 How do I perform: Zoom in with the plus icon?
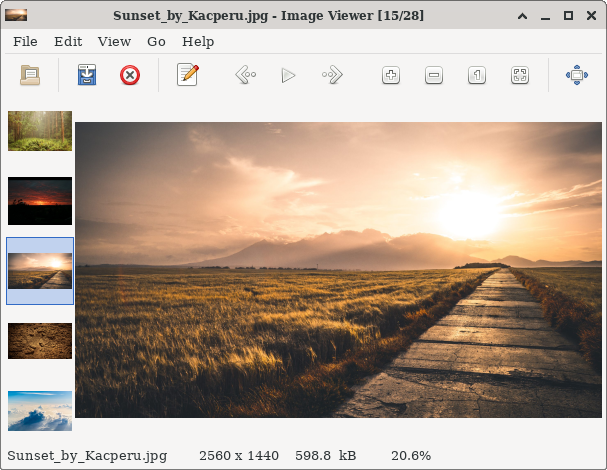391,75
